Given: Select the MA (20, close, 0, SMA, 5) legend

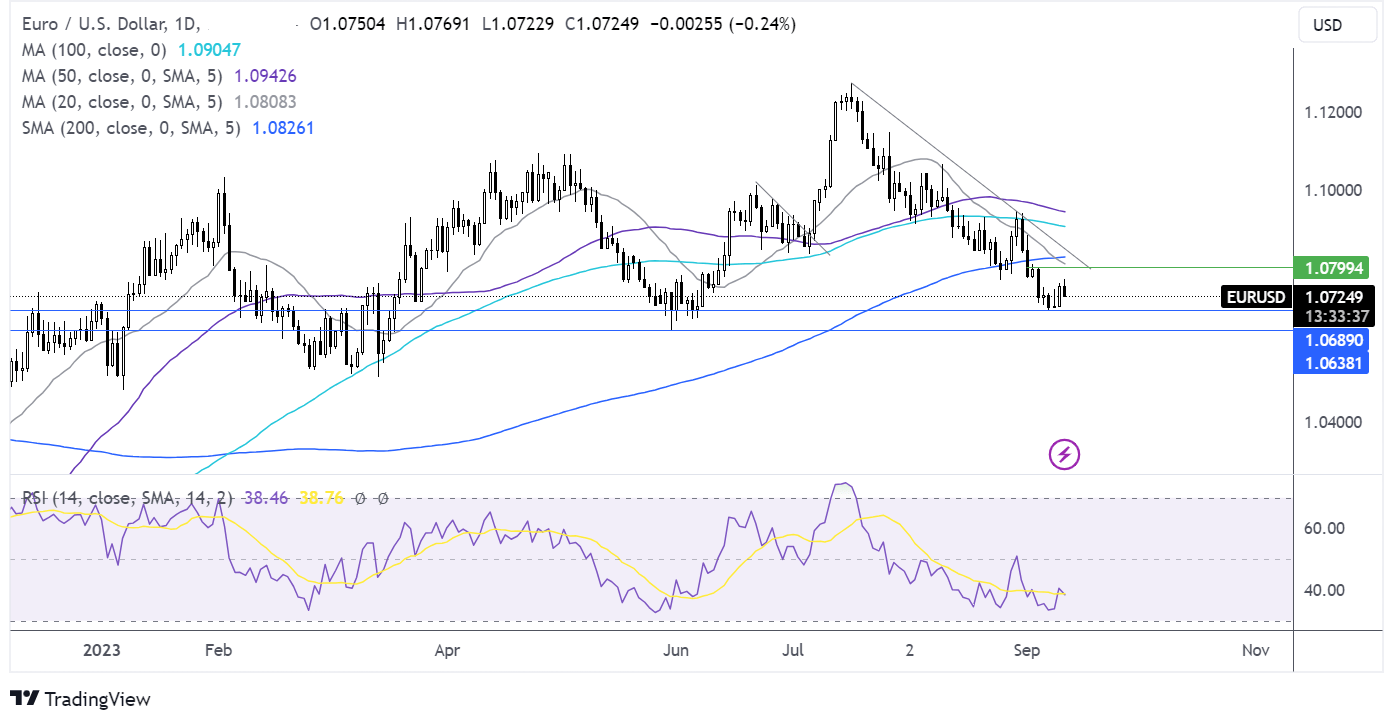Looking at the screenshot, I should 122,101.
